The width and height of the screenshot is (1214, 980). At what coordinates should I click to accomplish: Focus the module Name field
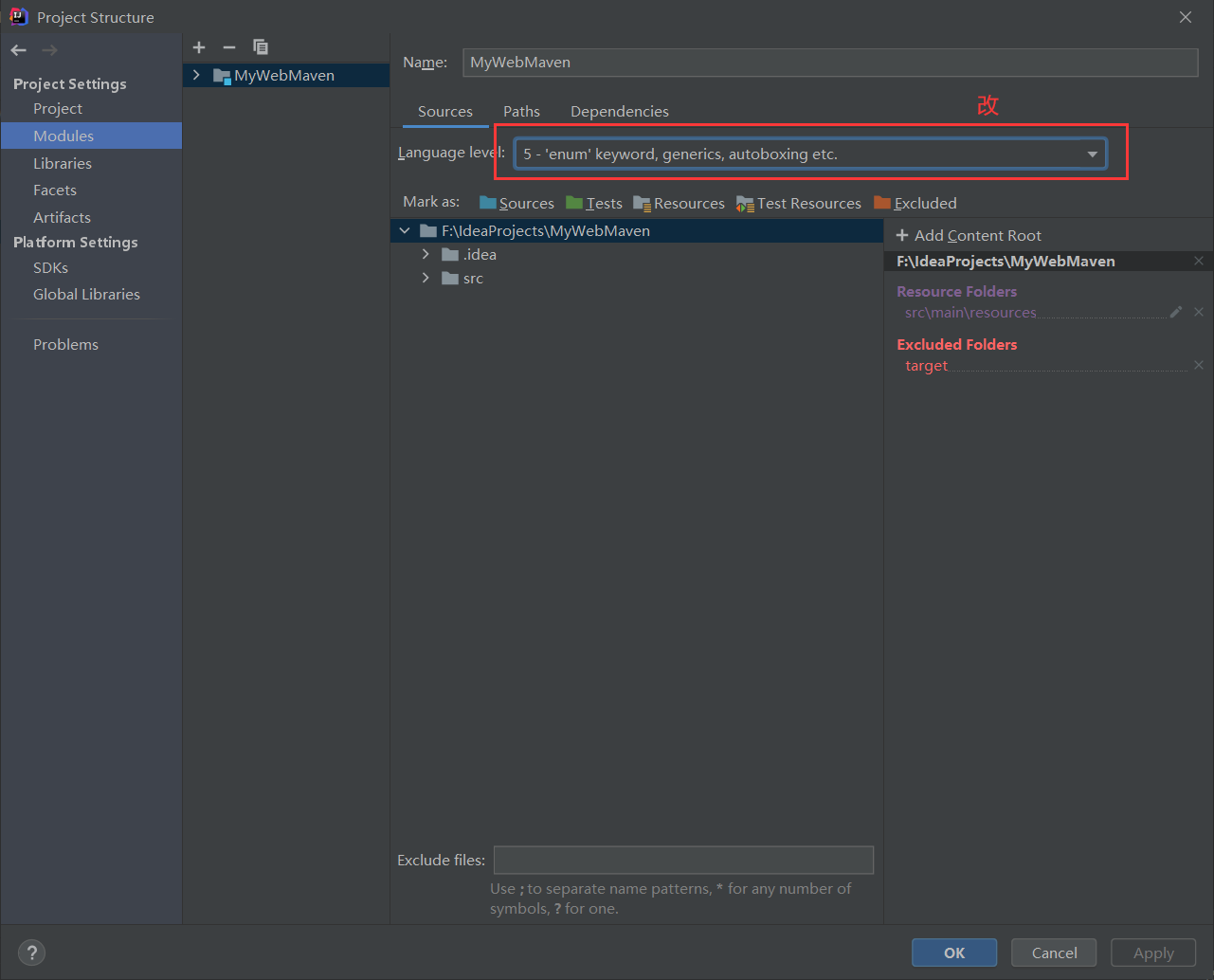pos(830,62)
